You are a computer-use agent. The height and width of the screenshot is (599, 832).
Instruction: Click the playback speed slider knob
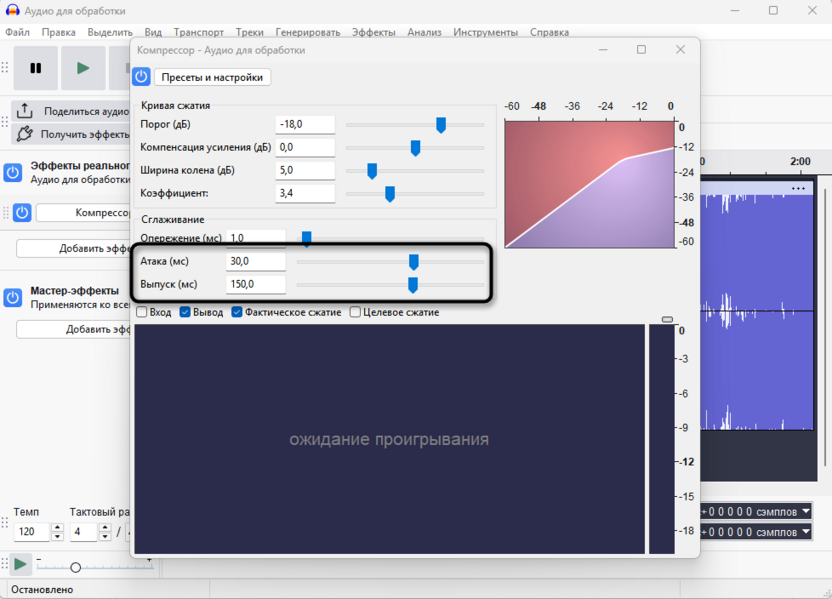coord(75,567)
